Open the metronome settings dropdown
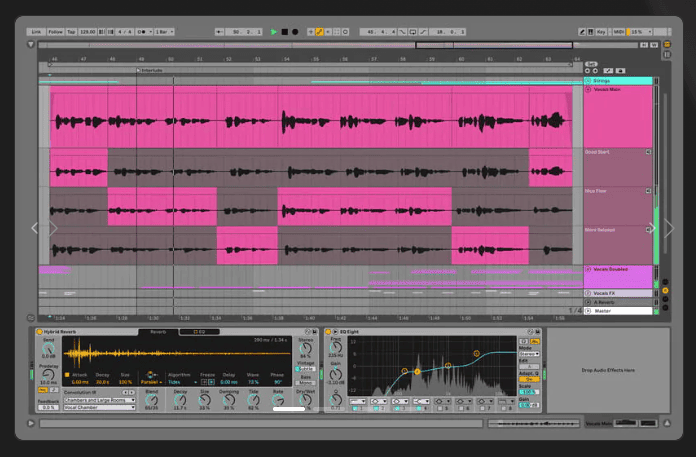Image resolution: width=696 pixels, height=457 pixels. (151, 32)
